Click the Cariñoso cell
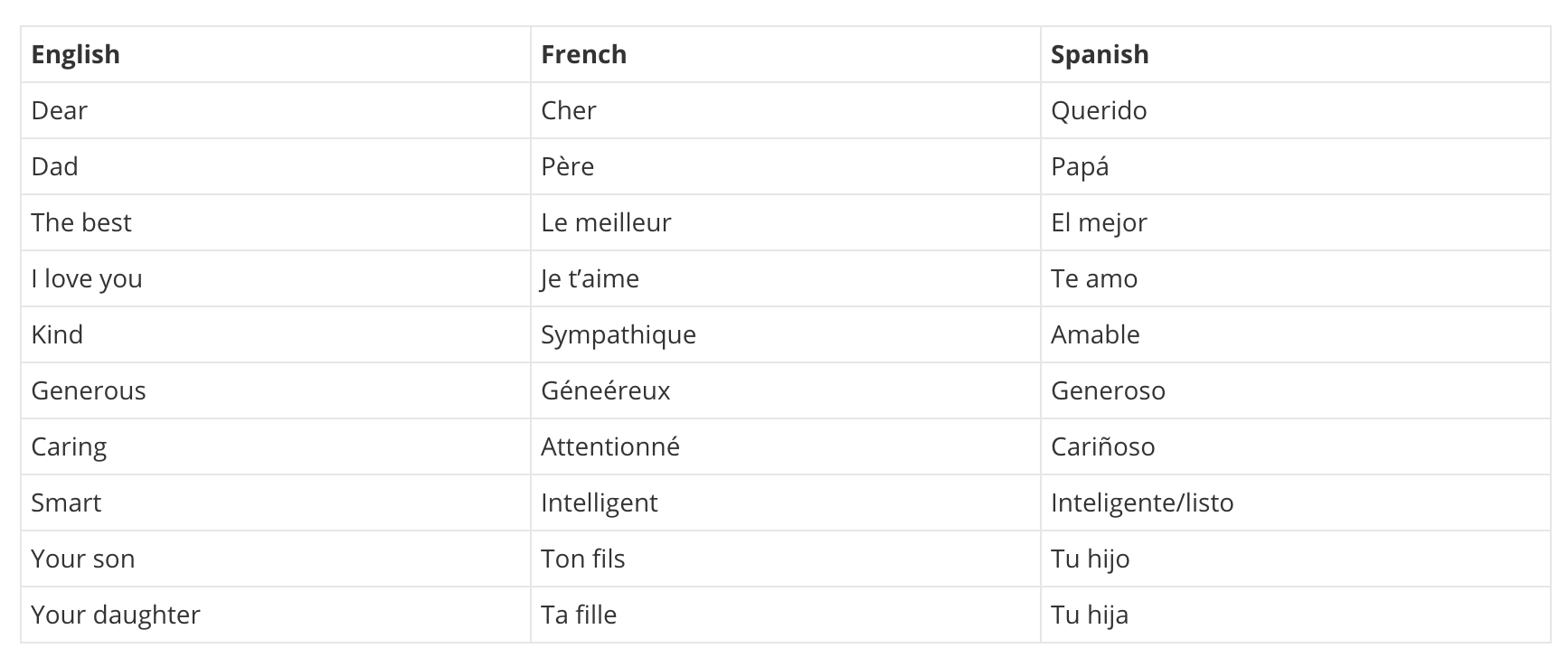This screenshot has height=667, width=1568. click(1296, 446)
